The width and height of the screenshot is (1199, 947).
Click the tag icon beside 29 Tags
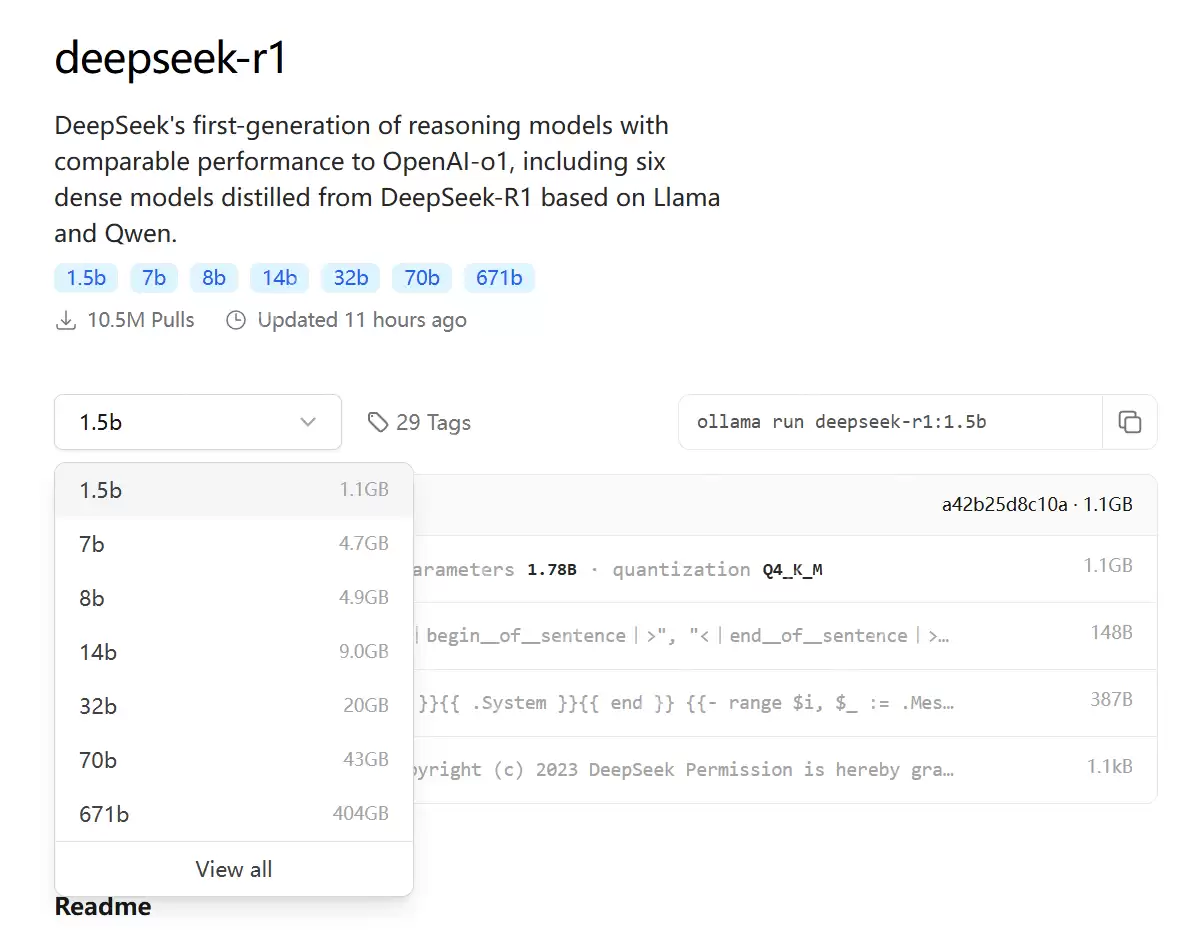pyautogui.click(x=380, y=422)
